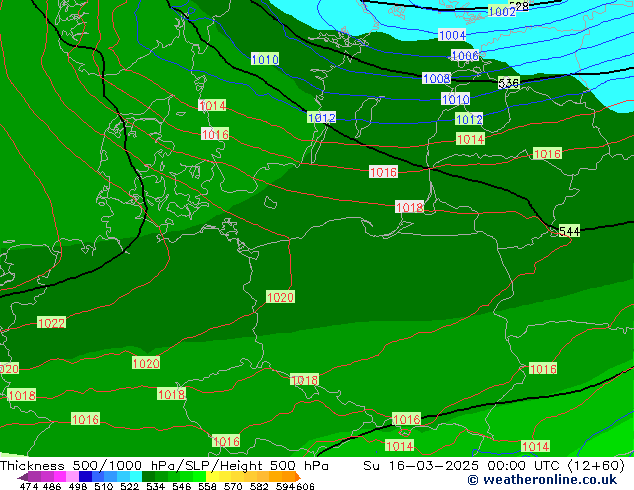Image resolution: width=634 pixels, height=490 pixels.
Task: Click the forecast date 'Su 16-03-2025 00:00 UTC (12+60)'
Action: pyautogui.click(x=494, y=466)
